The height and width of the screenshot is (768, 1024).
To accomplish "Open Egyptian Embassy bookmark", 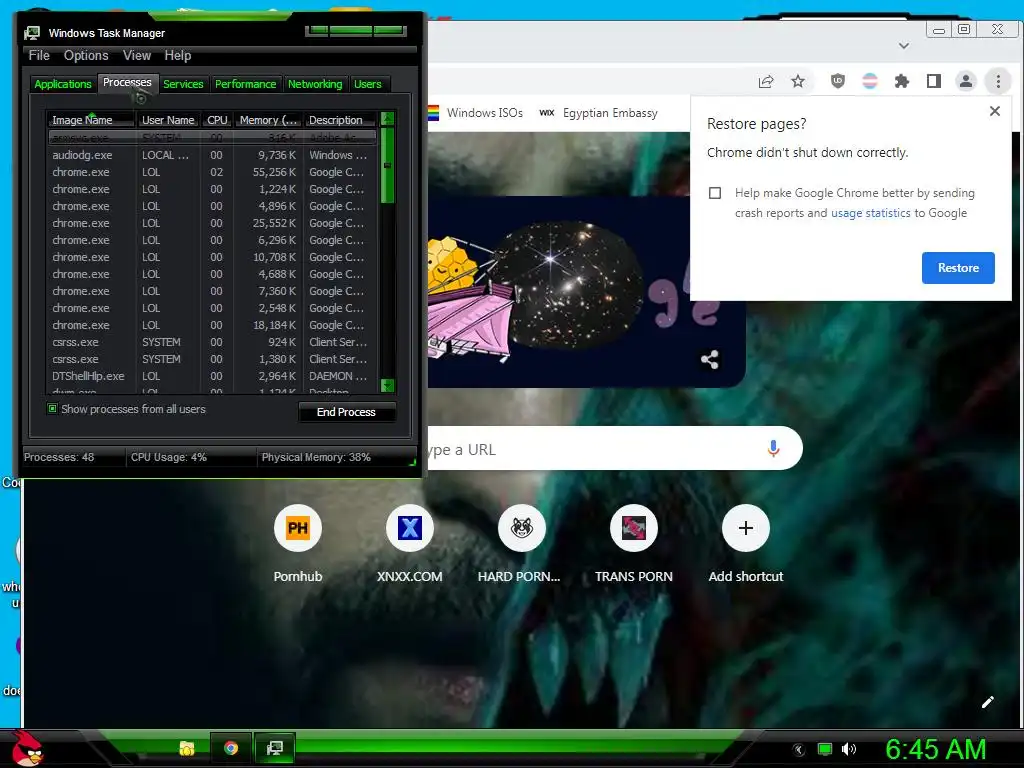I will point(600,113).
